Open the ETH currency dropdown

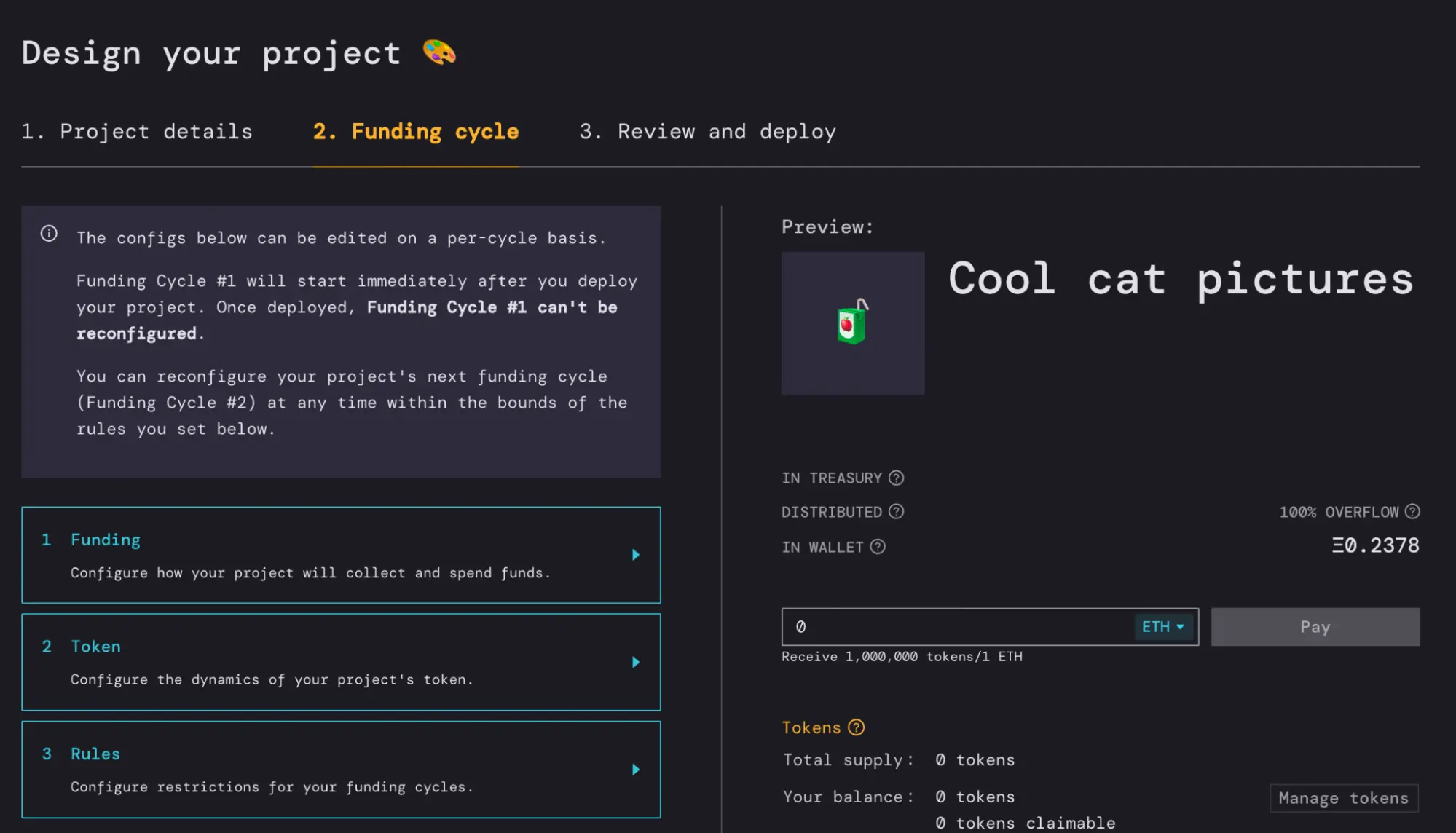1163,627
